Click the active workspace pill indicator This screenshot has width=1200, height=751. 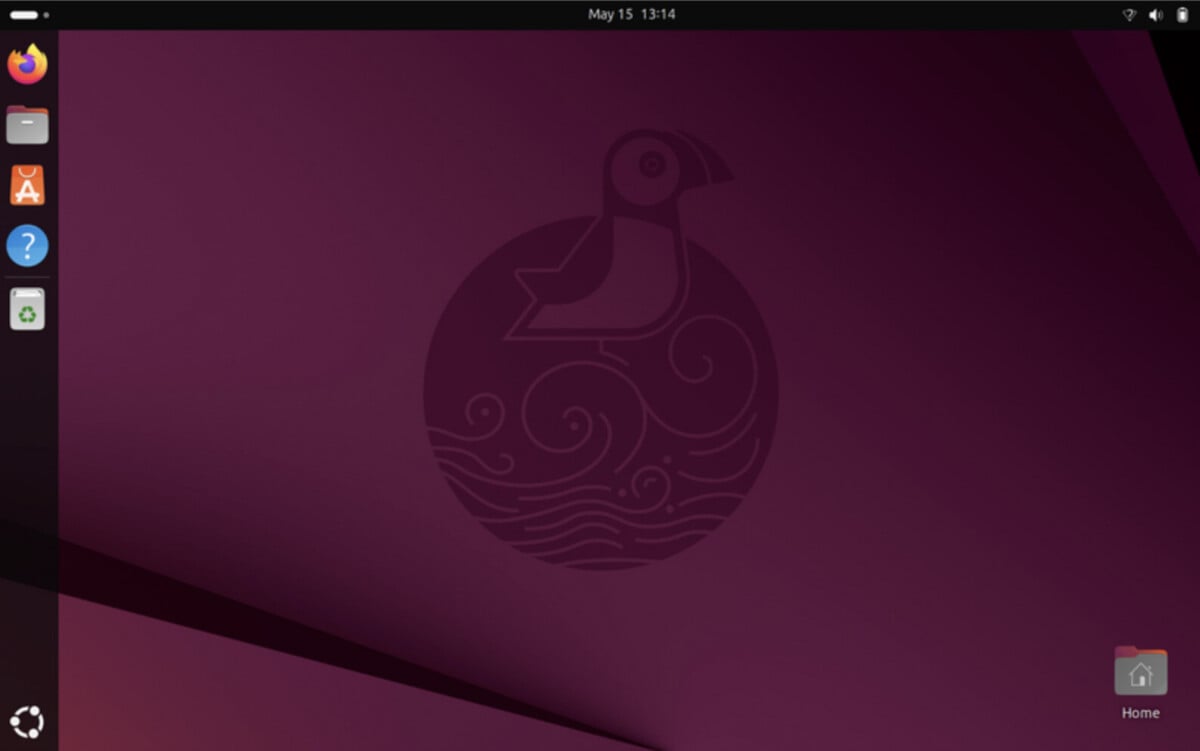[x=23, y=15]
